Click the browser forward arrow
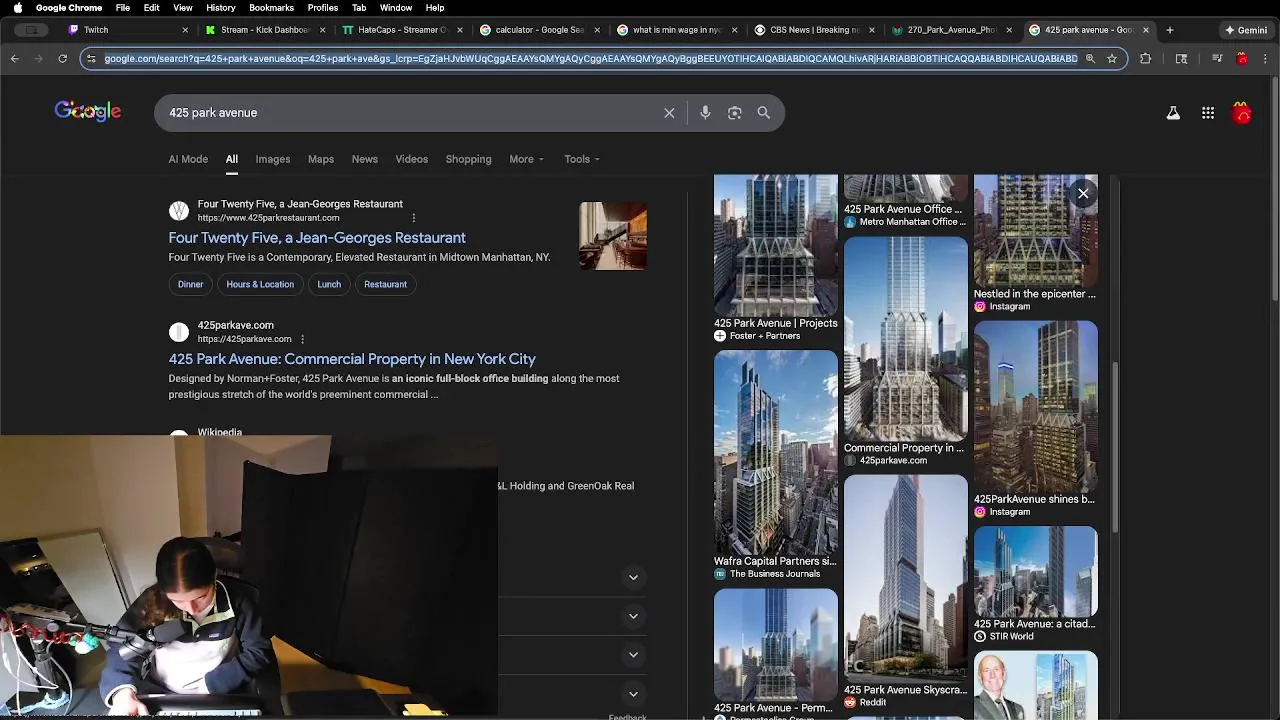Image resolution: width=1280 pixels, height=720 pixels. (39, 59)
